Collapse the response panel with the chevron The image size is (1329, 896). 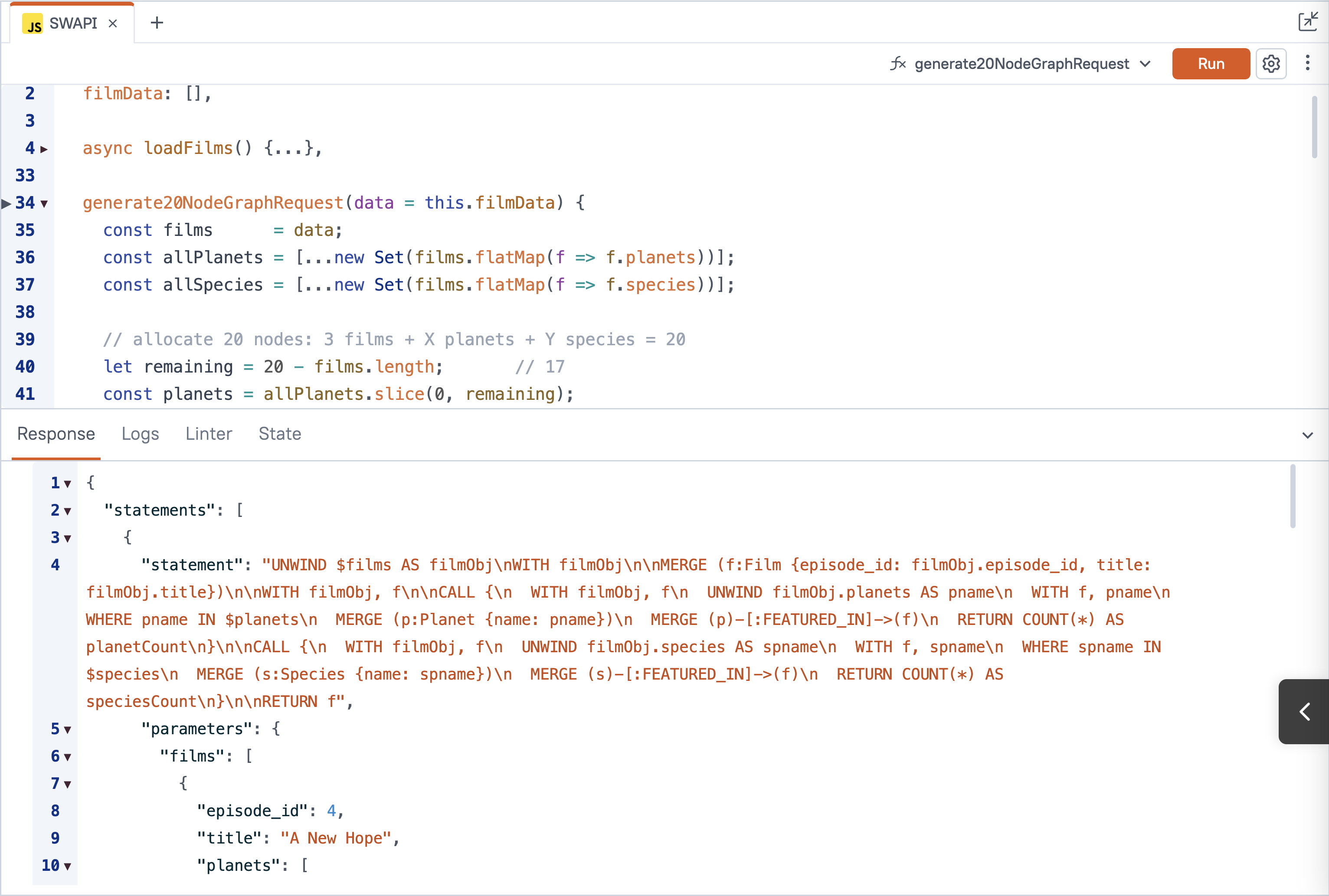point(1307,435)
